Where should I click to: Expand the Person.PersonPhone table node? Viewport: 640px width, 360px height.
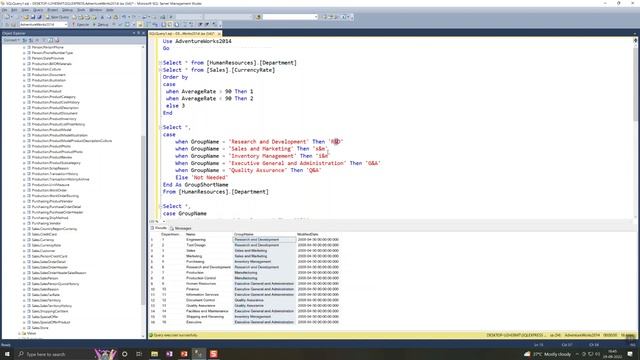(24, 47)
